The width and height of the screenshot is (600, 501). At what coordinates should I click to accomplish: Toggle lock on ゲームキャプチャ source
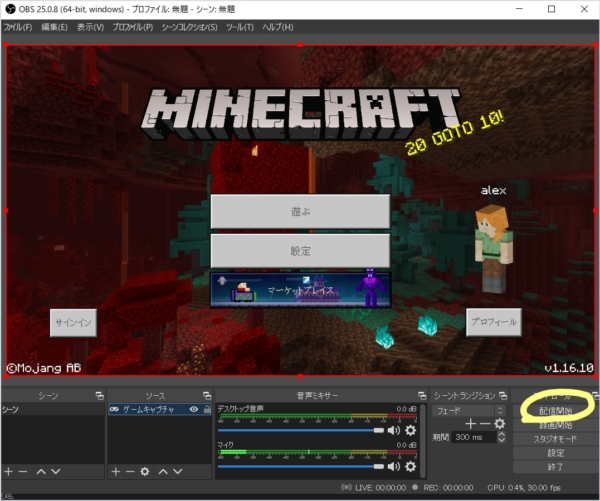tap(207, 409)
